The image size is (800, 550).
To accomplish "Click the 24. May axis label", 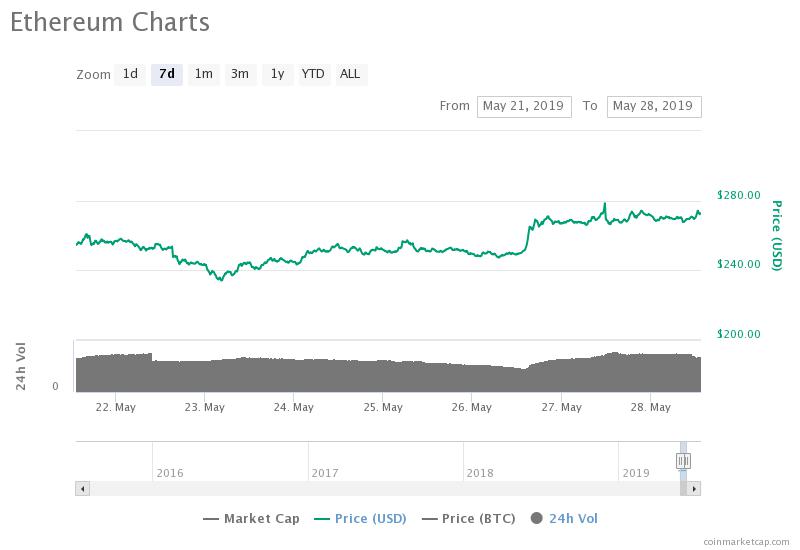I will click(294, 407).
